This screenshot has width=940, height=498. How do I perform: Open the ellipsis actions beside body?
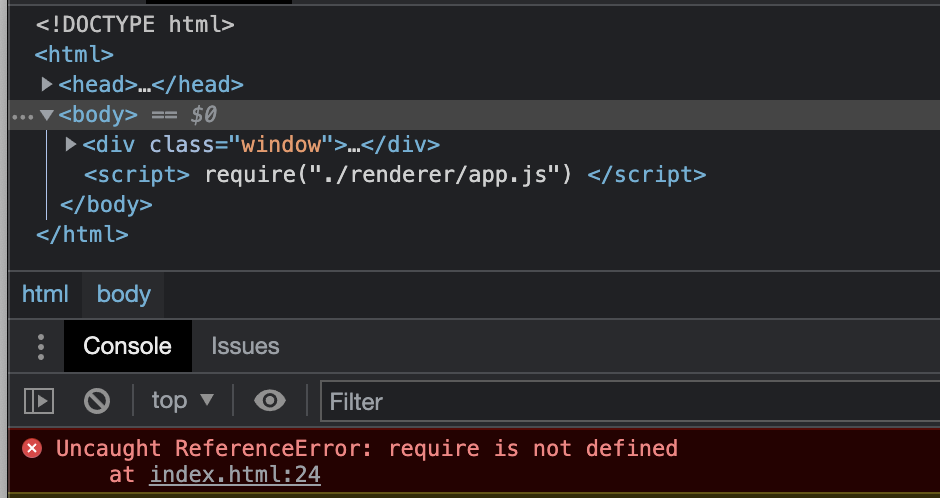[22, 116]
